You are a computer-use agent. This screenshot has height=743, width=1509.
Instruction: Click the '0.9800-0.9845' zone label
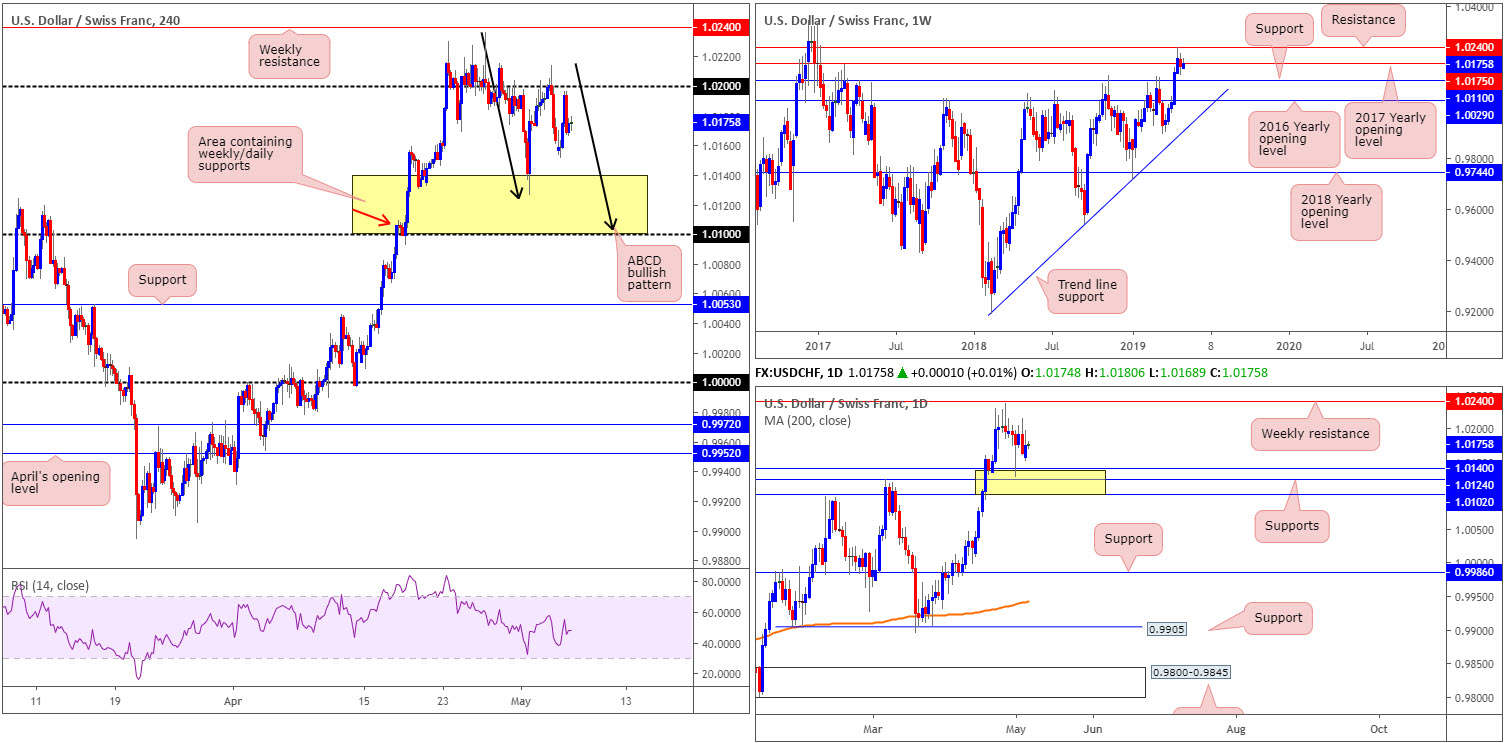click(x=1192, y=673)
